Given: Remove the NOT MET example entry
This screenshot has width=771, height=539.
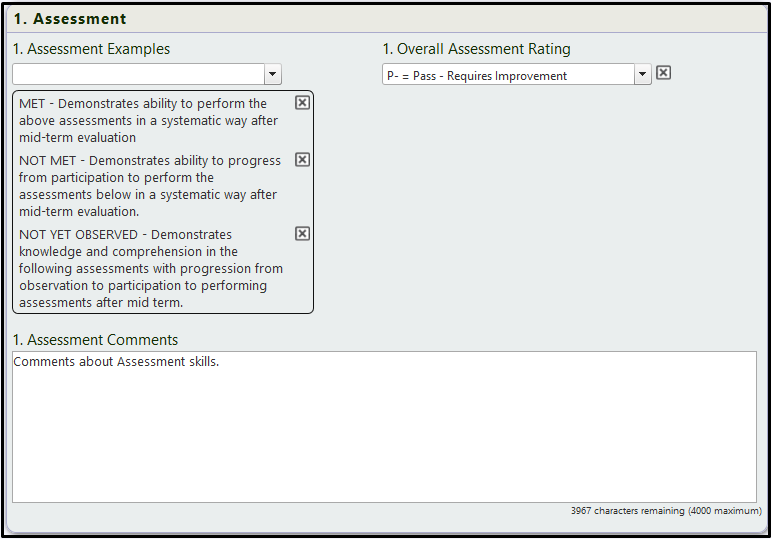Looking at the screenshot, I should pyautogui.click(x=302, y=160).
